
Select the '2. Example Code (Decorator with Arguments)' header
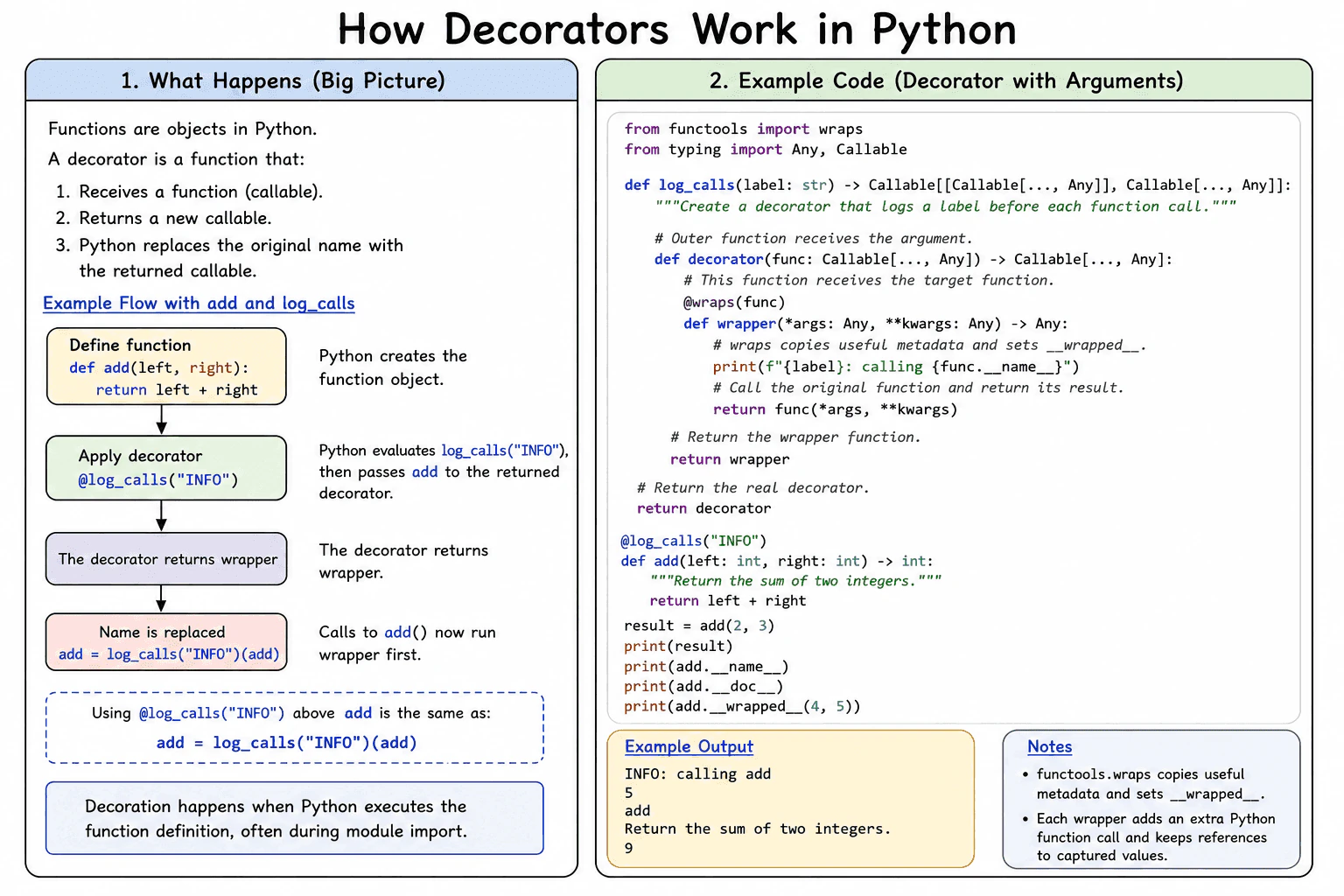click(954, 80)
